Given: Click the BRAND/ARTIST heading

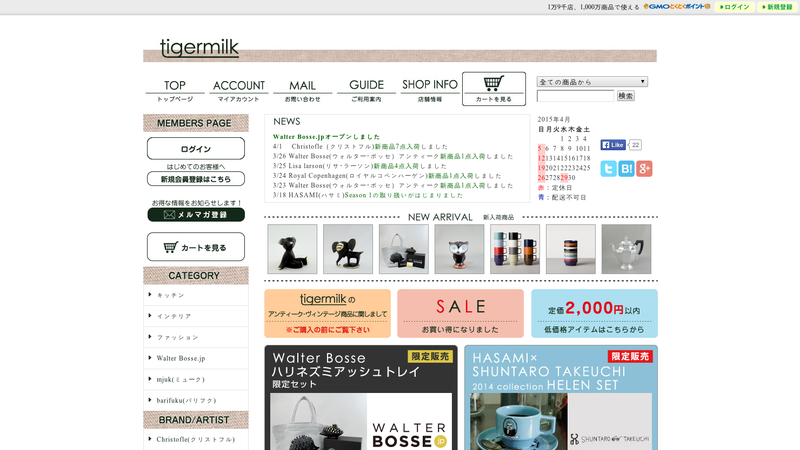Looking at the screenshot, I should [196, 420].
